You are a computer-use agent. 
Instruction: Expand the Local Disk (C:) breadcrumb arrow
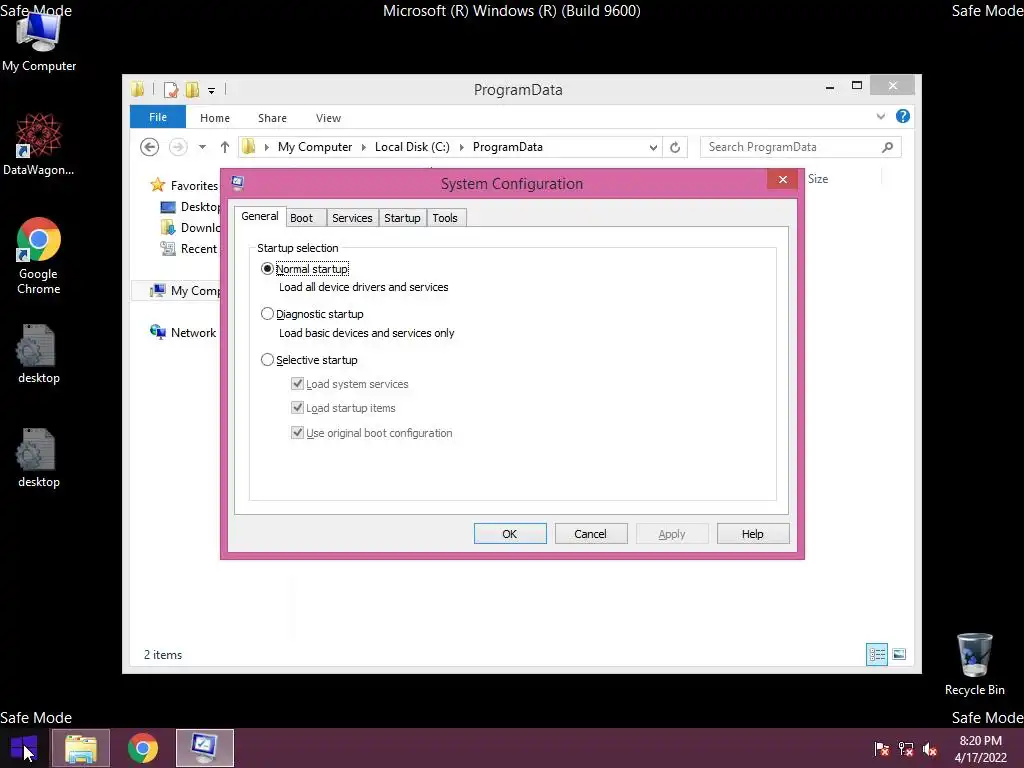[x=462, y=148]
